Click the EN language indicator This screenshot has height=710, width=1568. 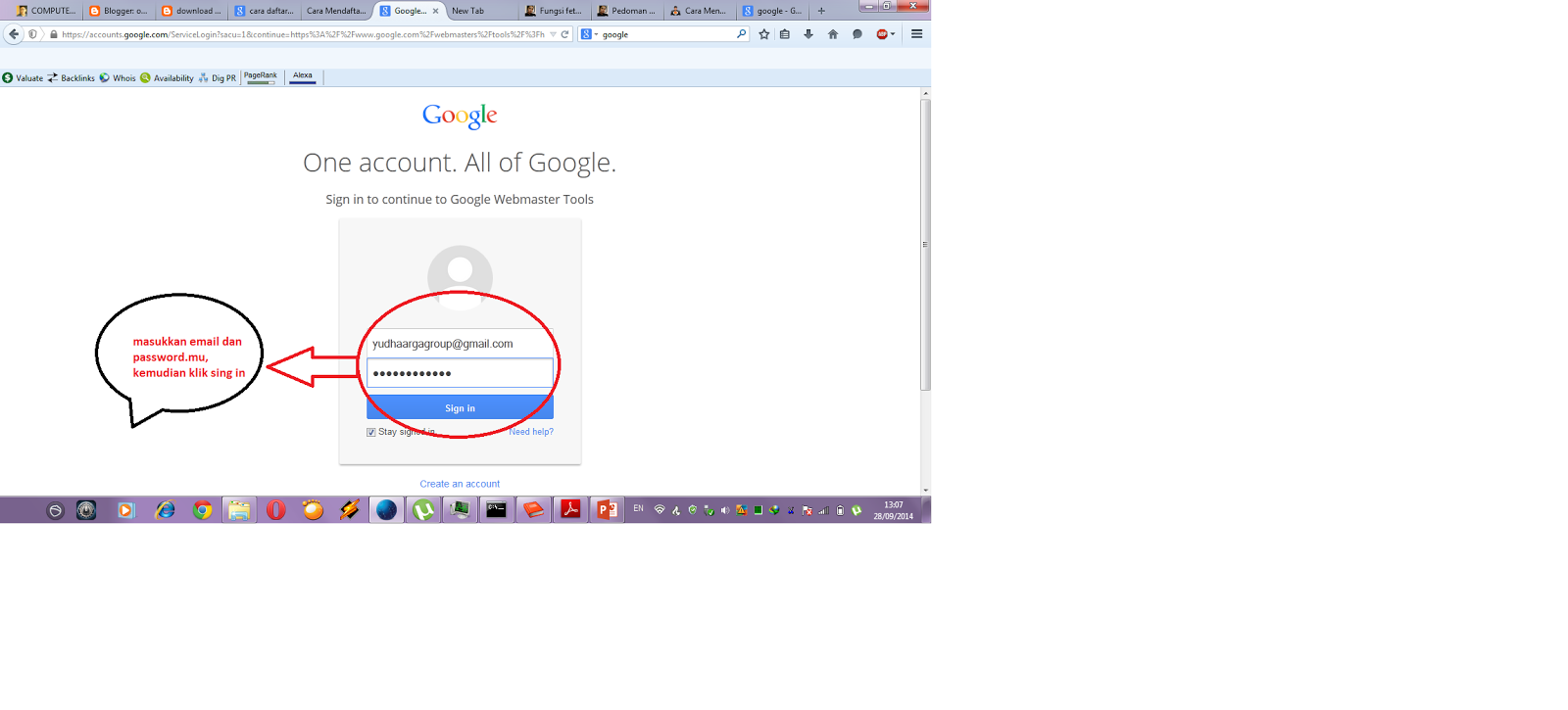tap(638, 509)
